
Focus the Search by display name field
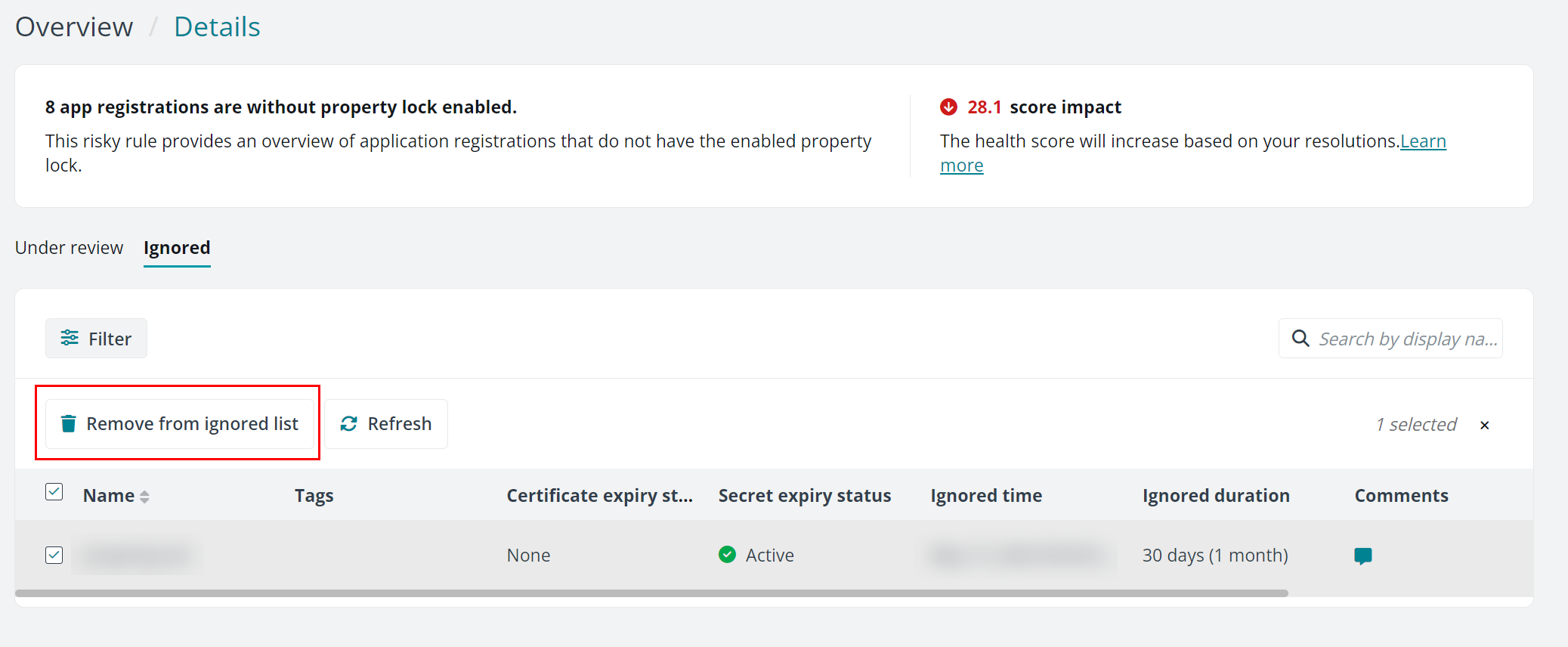click(x=1407, y=339)
